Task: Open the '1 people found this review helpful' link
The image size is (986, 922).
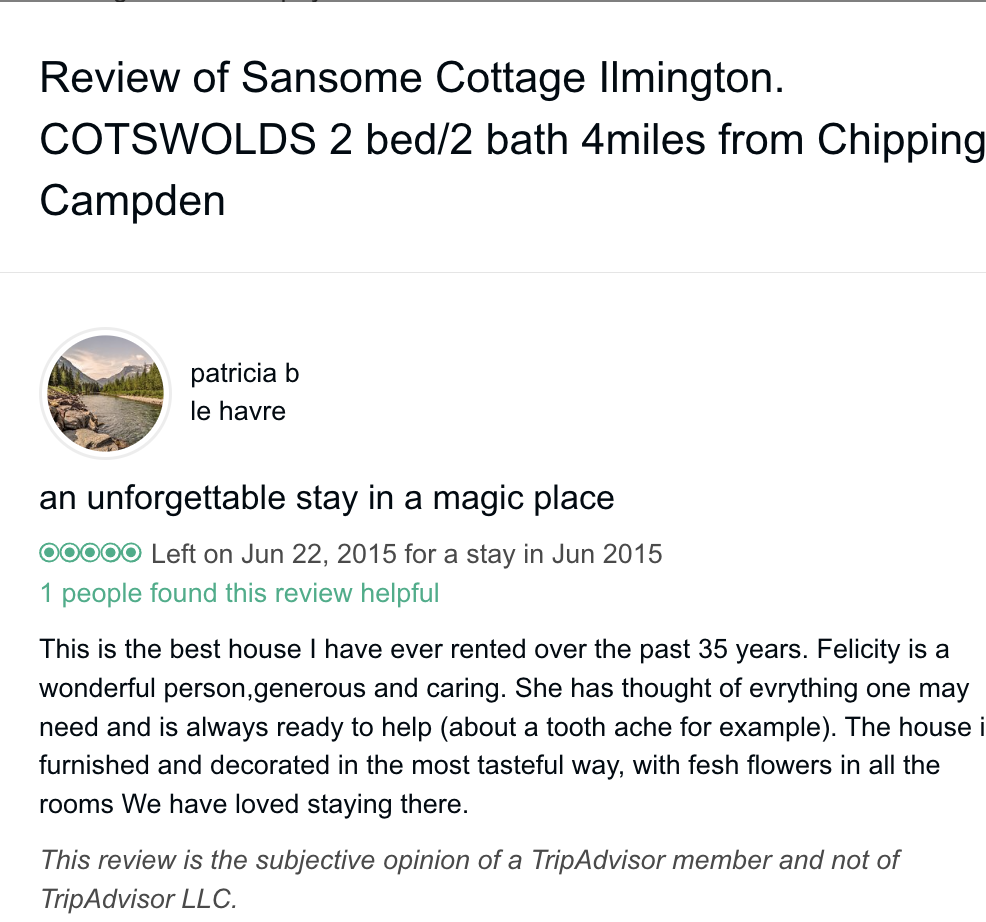Action: 239,593
